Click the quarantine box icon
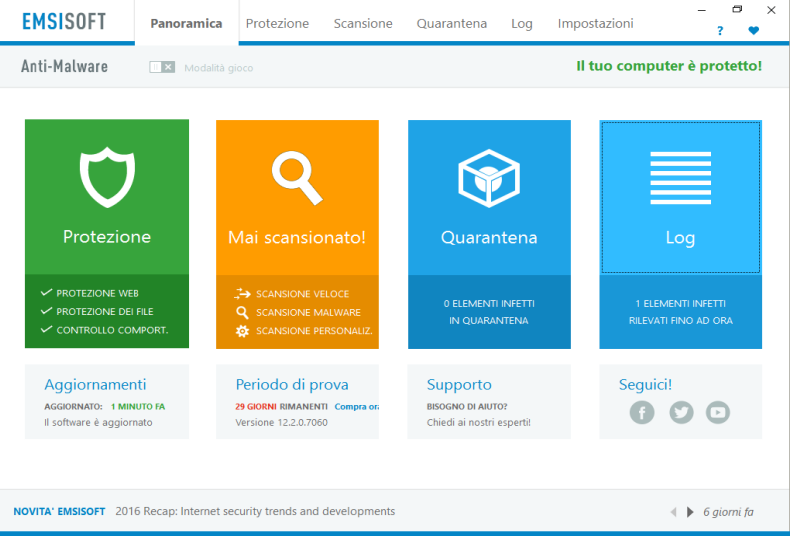 tap(489, 178)
